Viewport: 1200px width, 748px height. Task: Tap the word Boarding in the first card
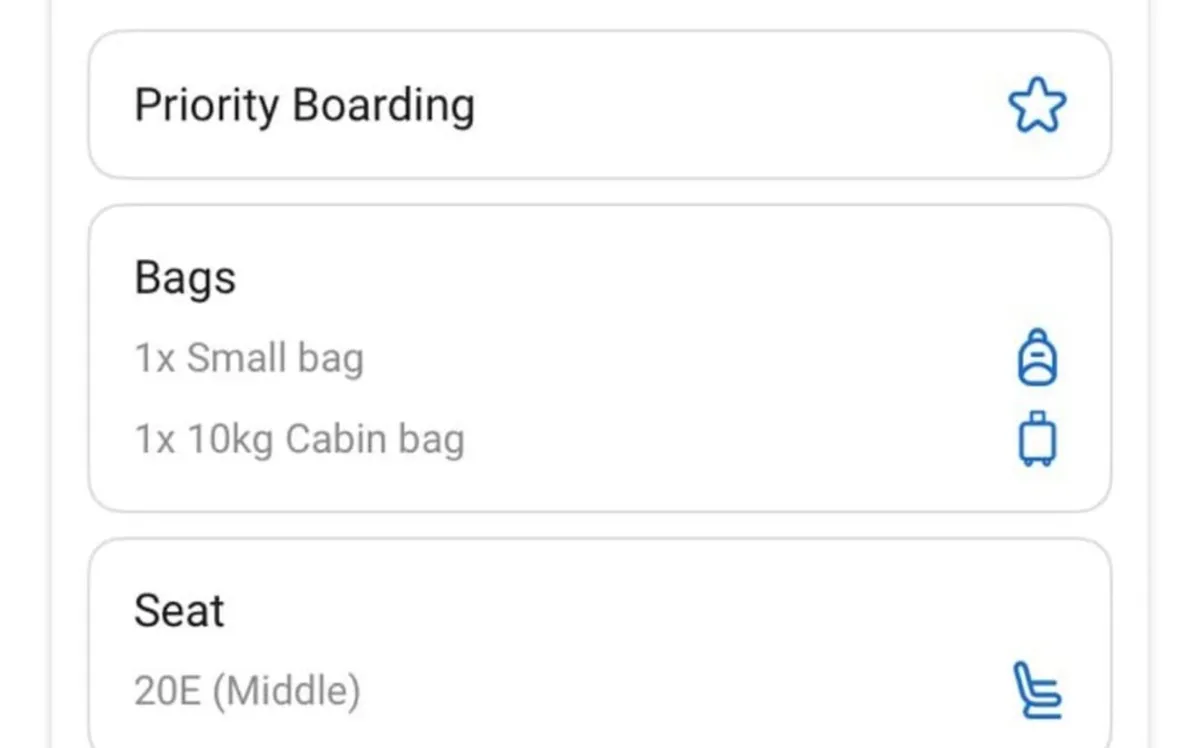click(383, 106)
